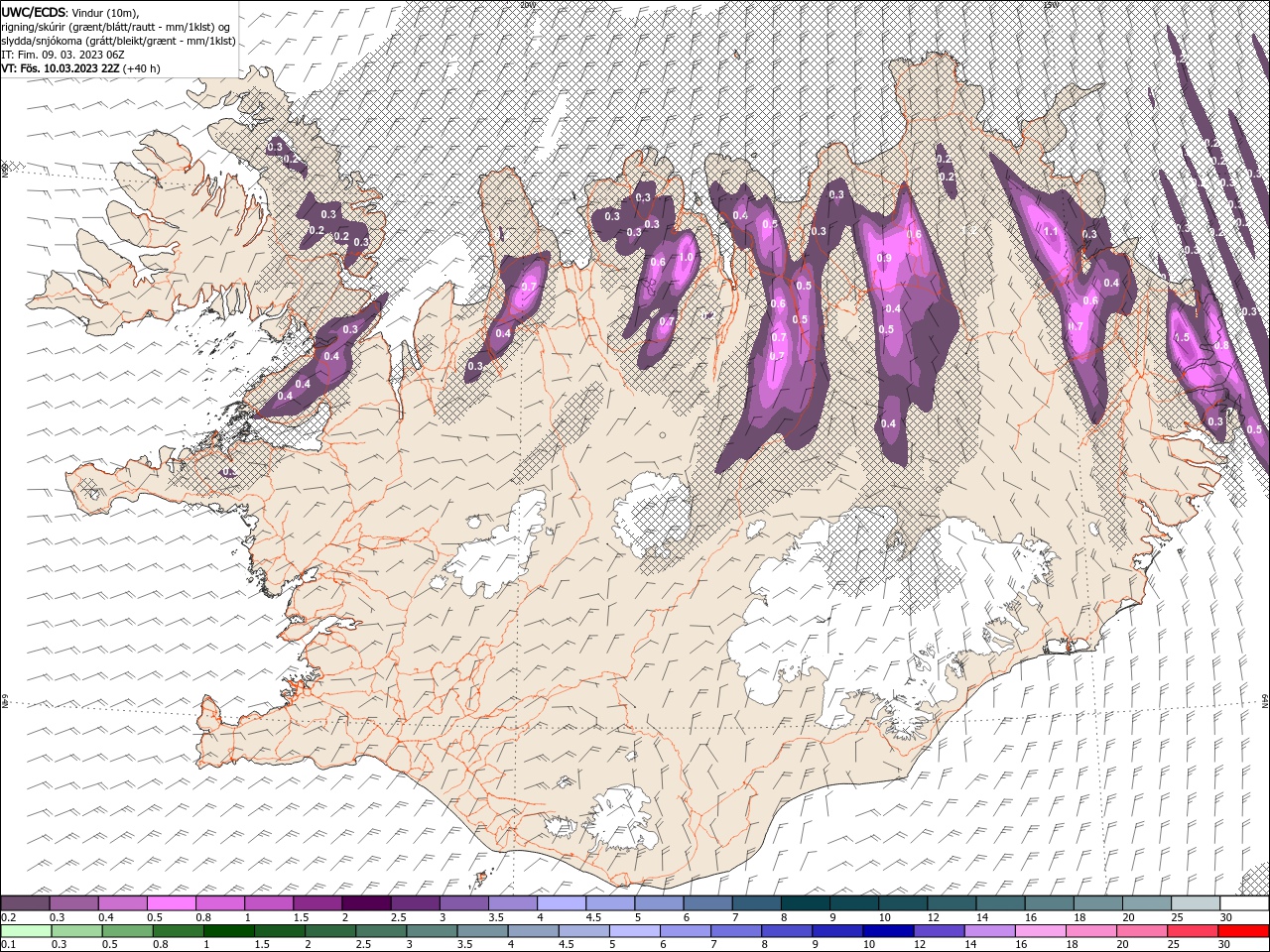
Task: Pick the top-row swatch between 0.2 and 0.3
Action: tap(25, 903)
